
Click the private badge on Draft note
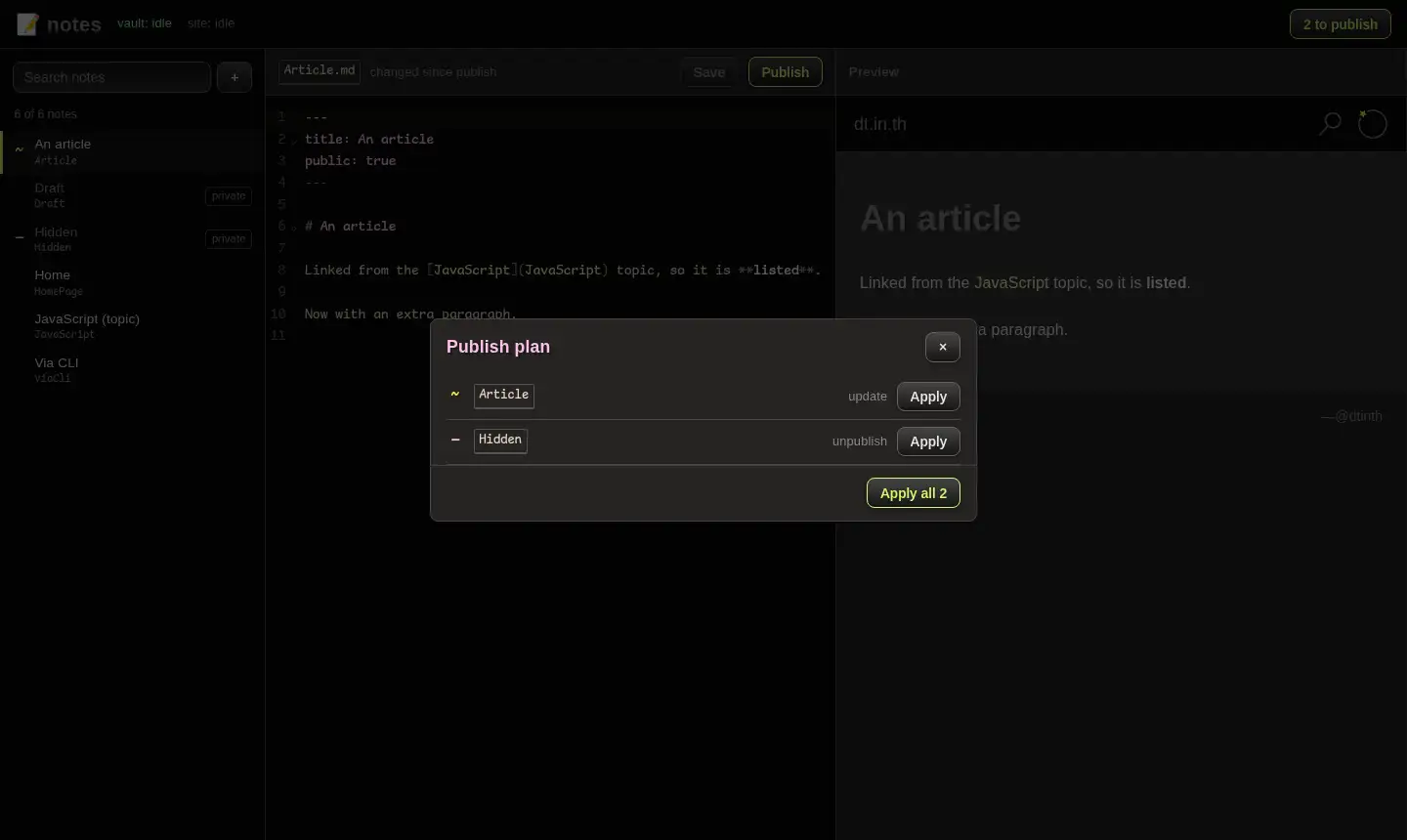229,196
